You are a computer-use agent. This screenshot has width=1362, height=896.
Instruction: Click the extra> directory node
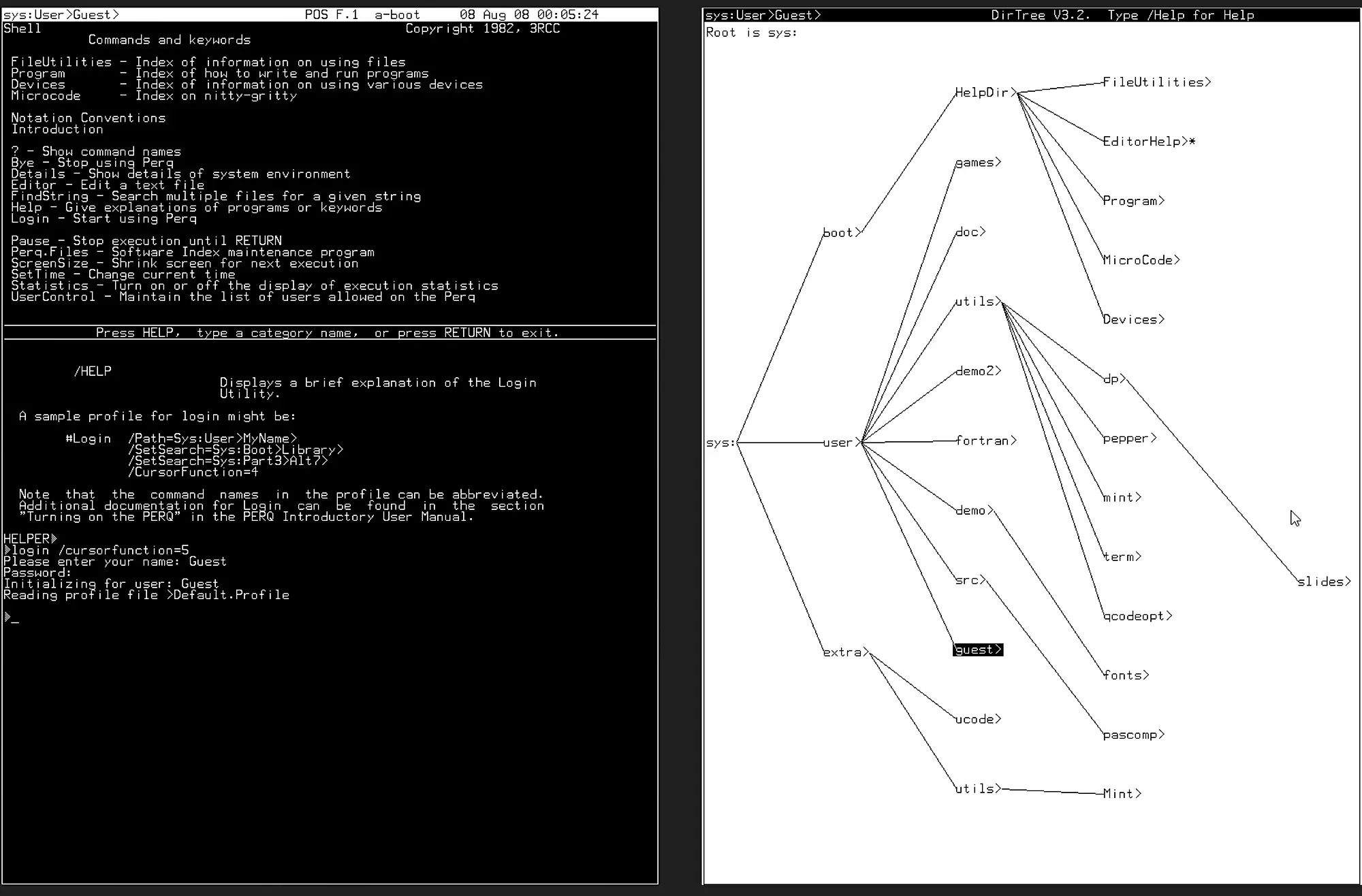click(x=846, y=652)
